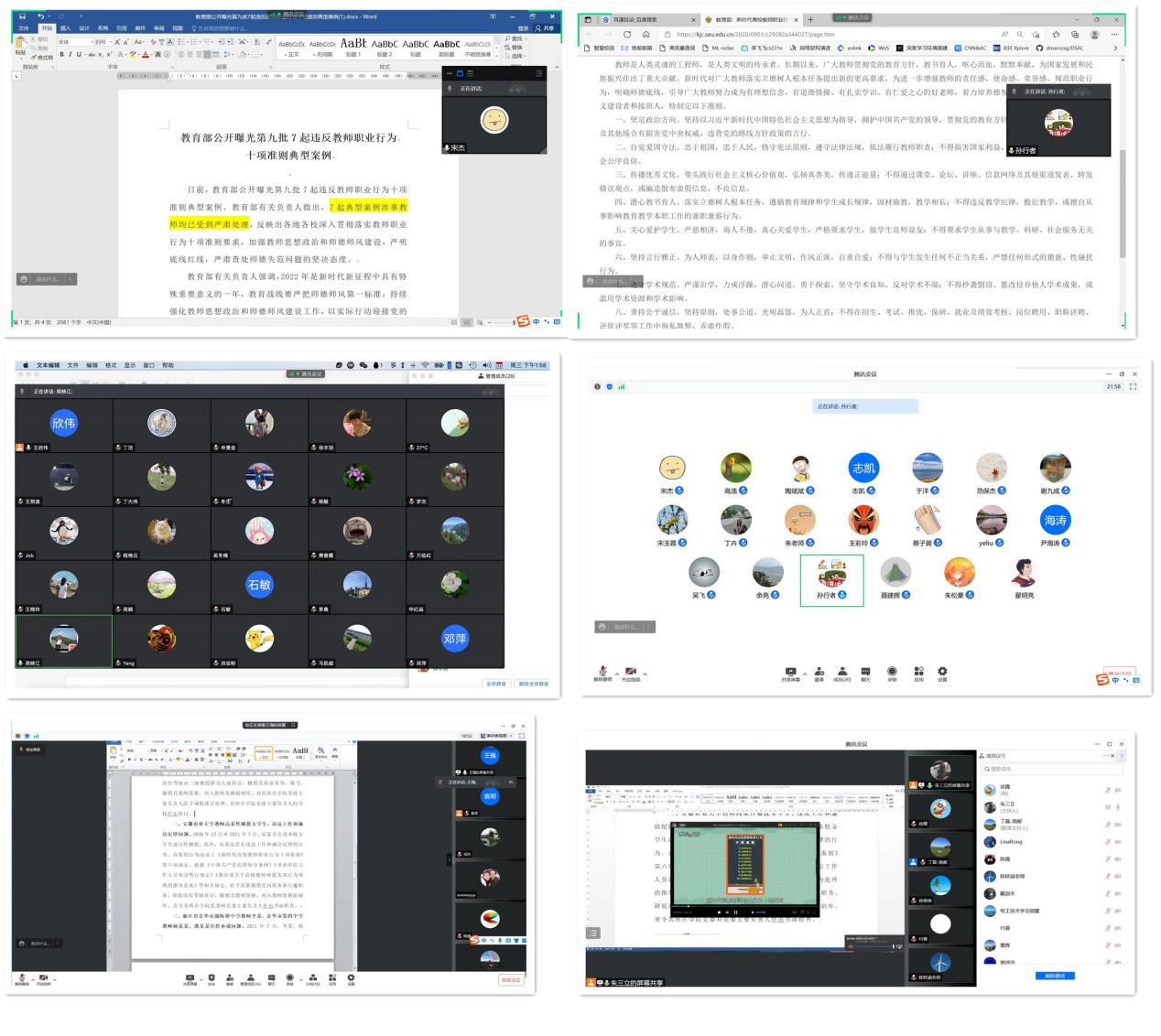Click the Bold icon in Word ribbon
The height and width of the screenshot is (1036, 1161).
[x=62, y=55]
